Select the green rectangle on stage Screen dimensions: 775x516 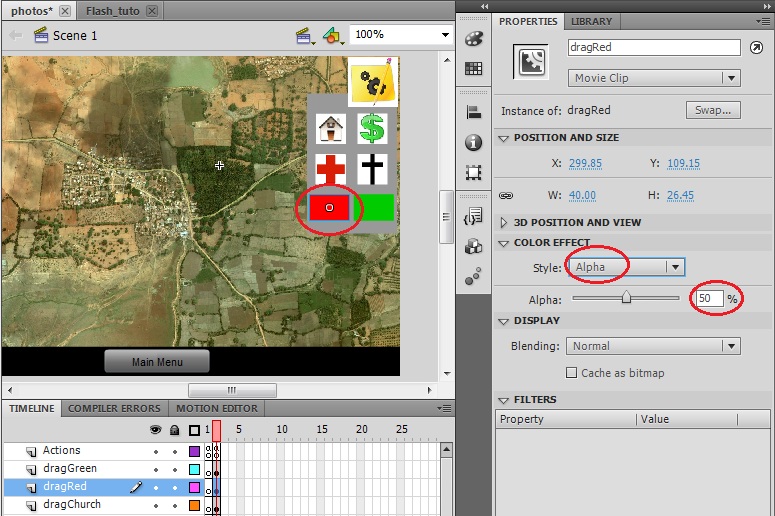point(374,208)
